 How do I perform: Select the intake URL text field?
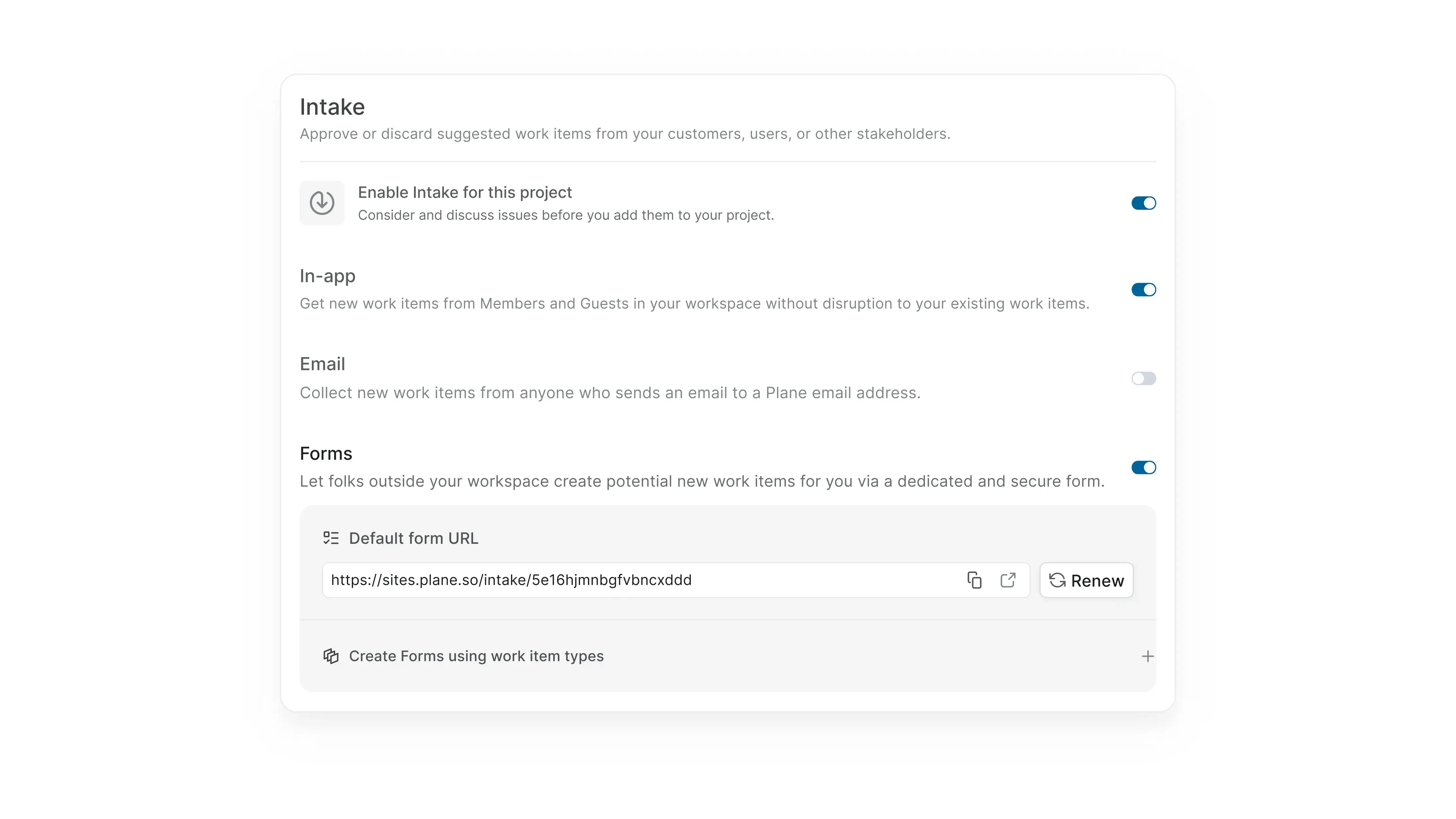[x=622, y=580]
